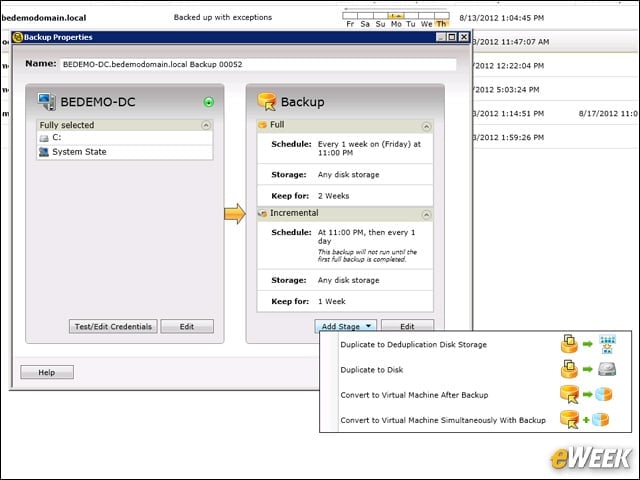Click the '1 Week' keep-for value
This screenshot has height=480, width=640.
331,302
